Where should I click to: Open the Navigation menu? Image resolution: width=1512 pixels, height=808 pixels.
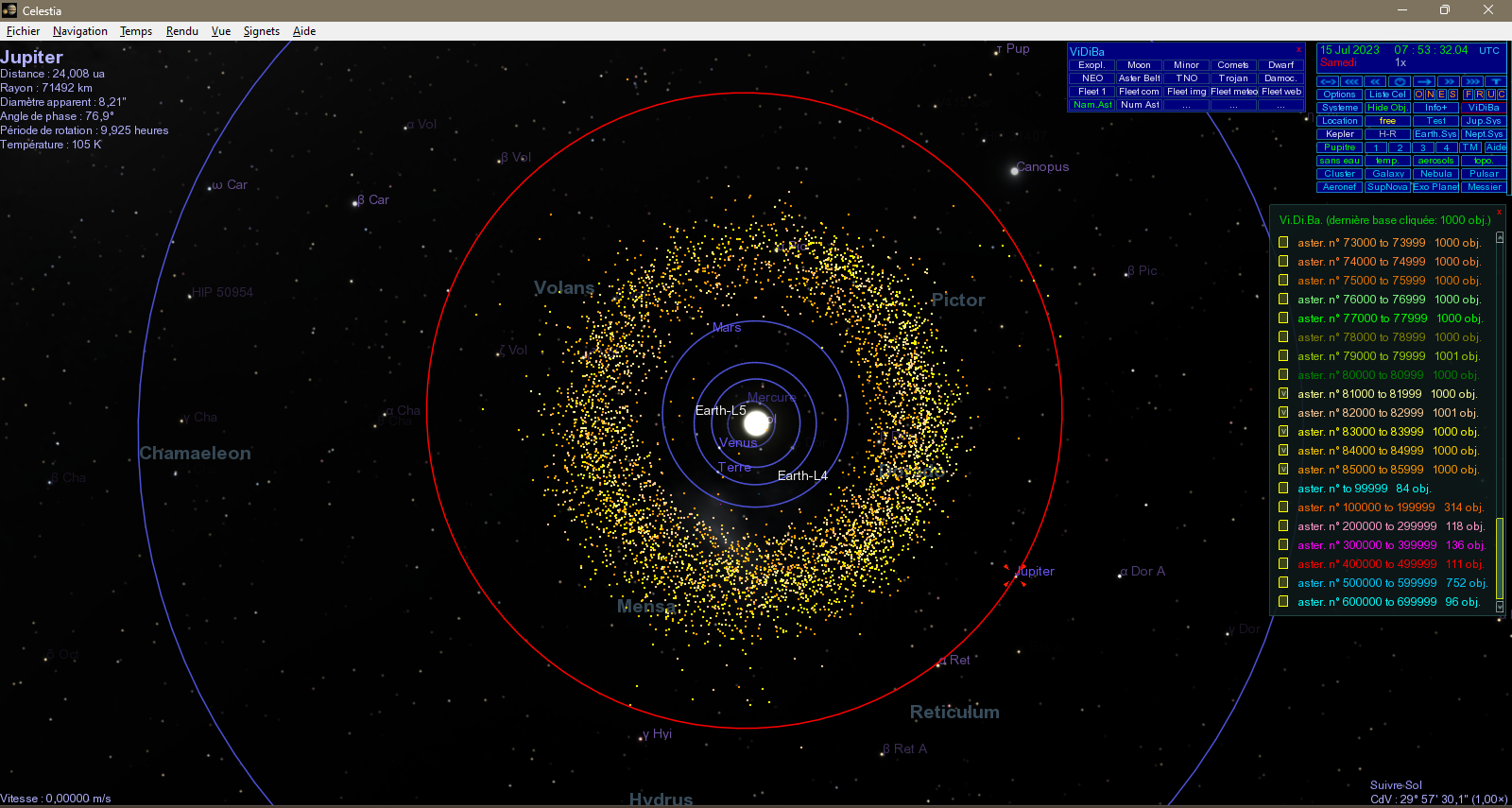[80, 31]
